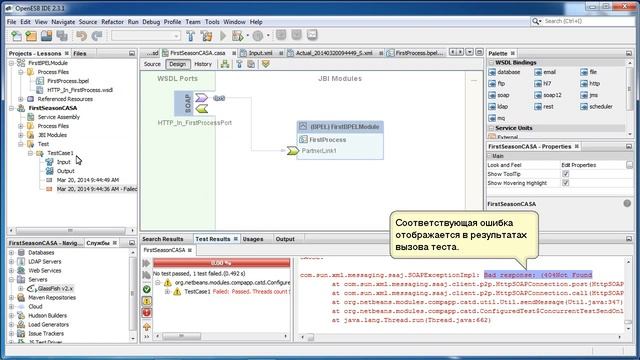The width and height of the screenshot is (640, 360).
Task: Click the red test progress bar
Action: pyautogui.click(x=222, y=263)
